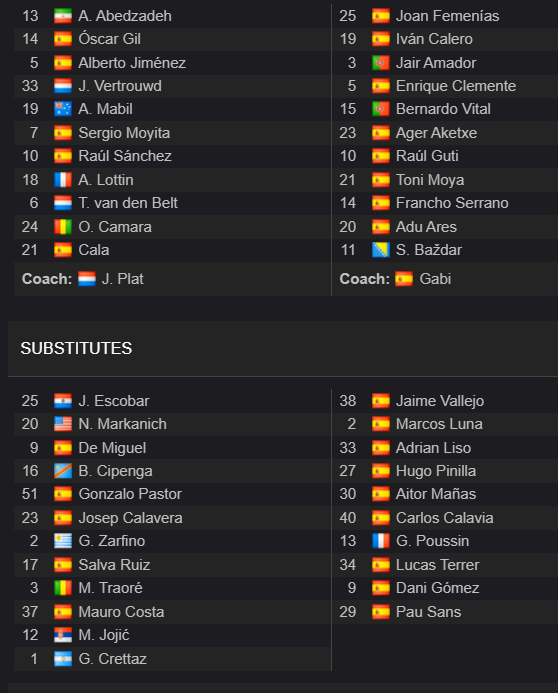The width and height of the screenshot is (558, 693).
Task: Click the USA flag next to N. Markanich
Action: pos(63,424)
